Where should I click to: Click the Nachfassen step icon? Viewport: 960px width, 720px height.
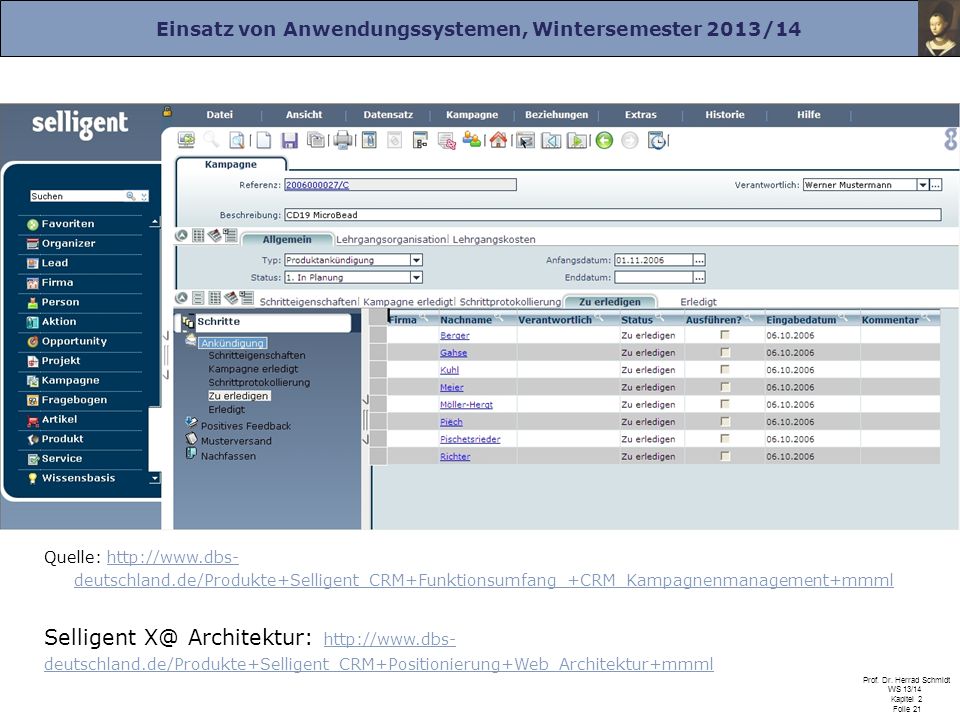click(191, 454)
